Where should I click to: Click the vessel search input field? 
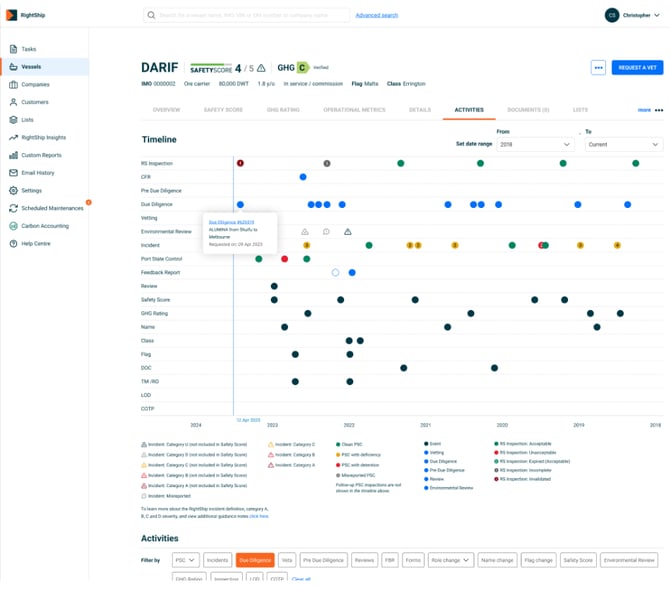point(250,15)
